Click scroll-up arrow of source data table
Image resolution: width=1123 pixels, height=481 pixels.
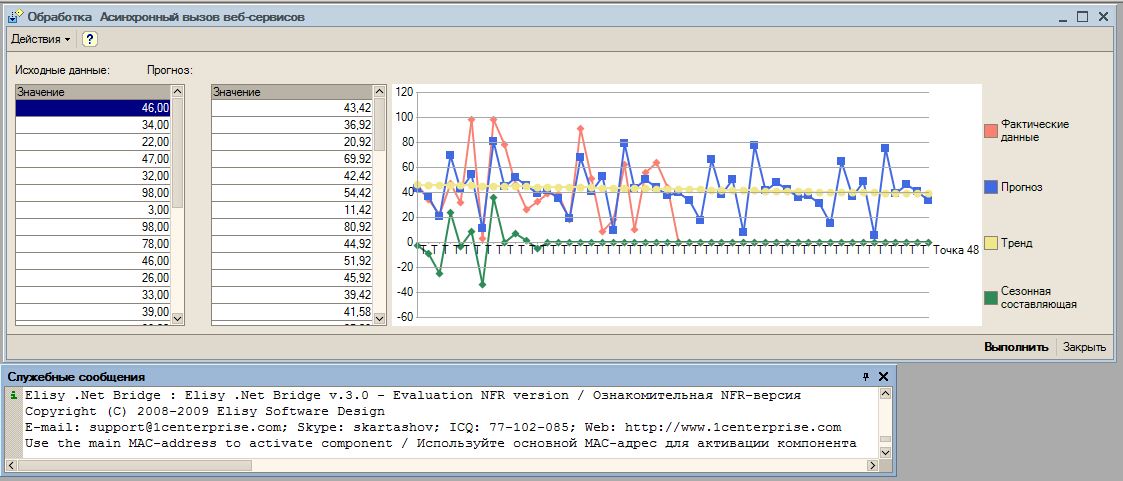coord(178,92)
